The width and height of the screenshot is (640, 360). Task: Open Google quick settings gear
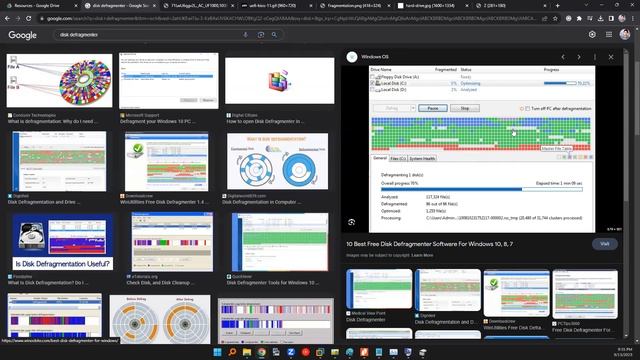pos(592,35)
